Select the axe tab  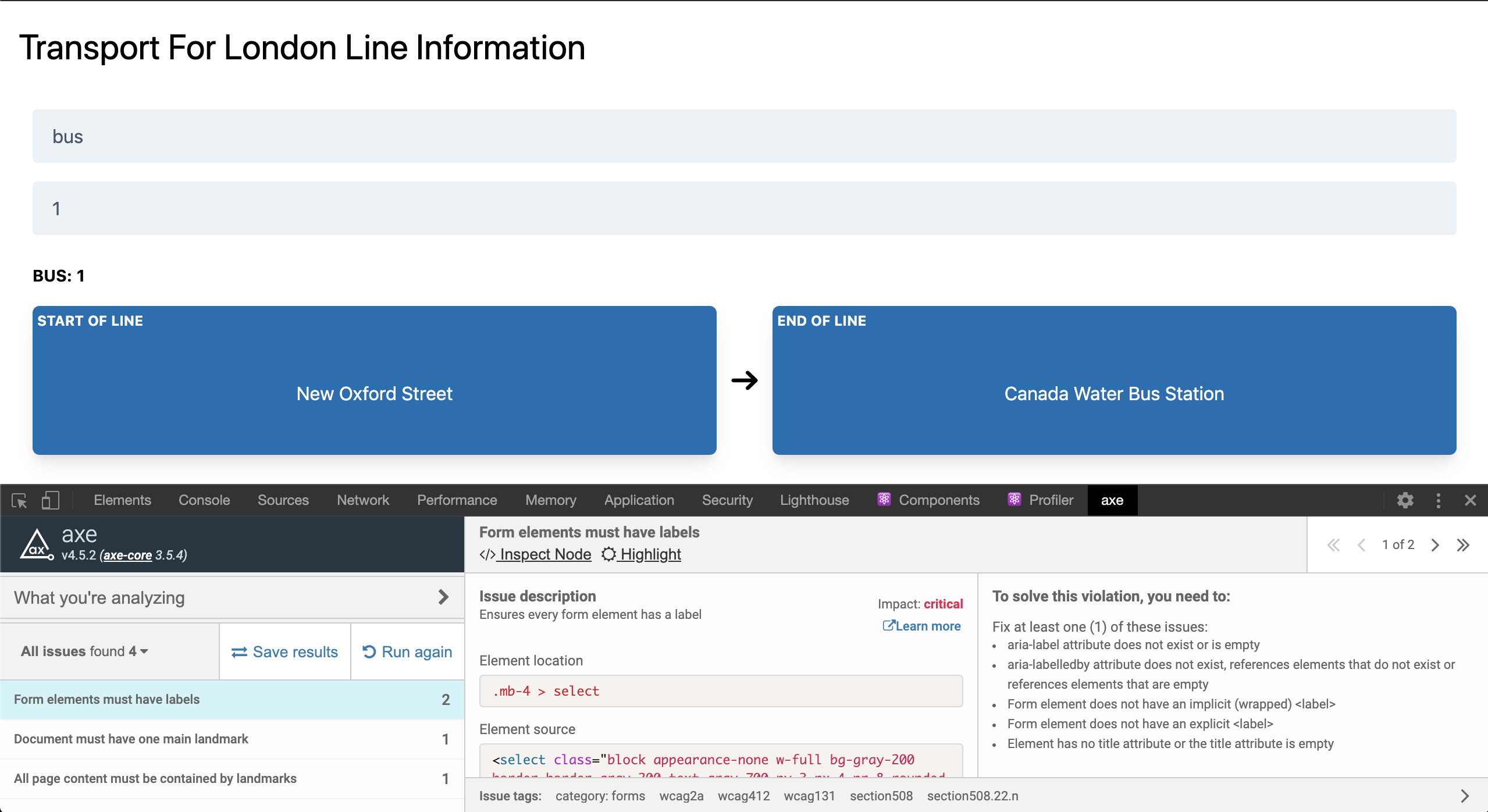1112,500
